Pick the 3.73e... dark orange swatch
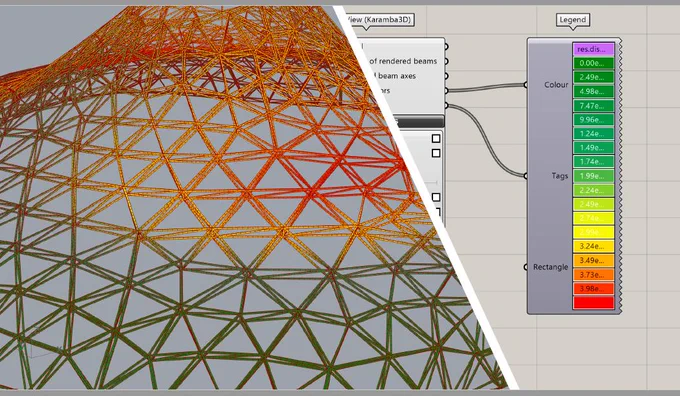680x396 pixels. point(594,275)
